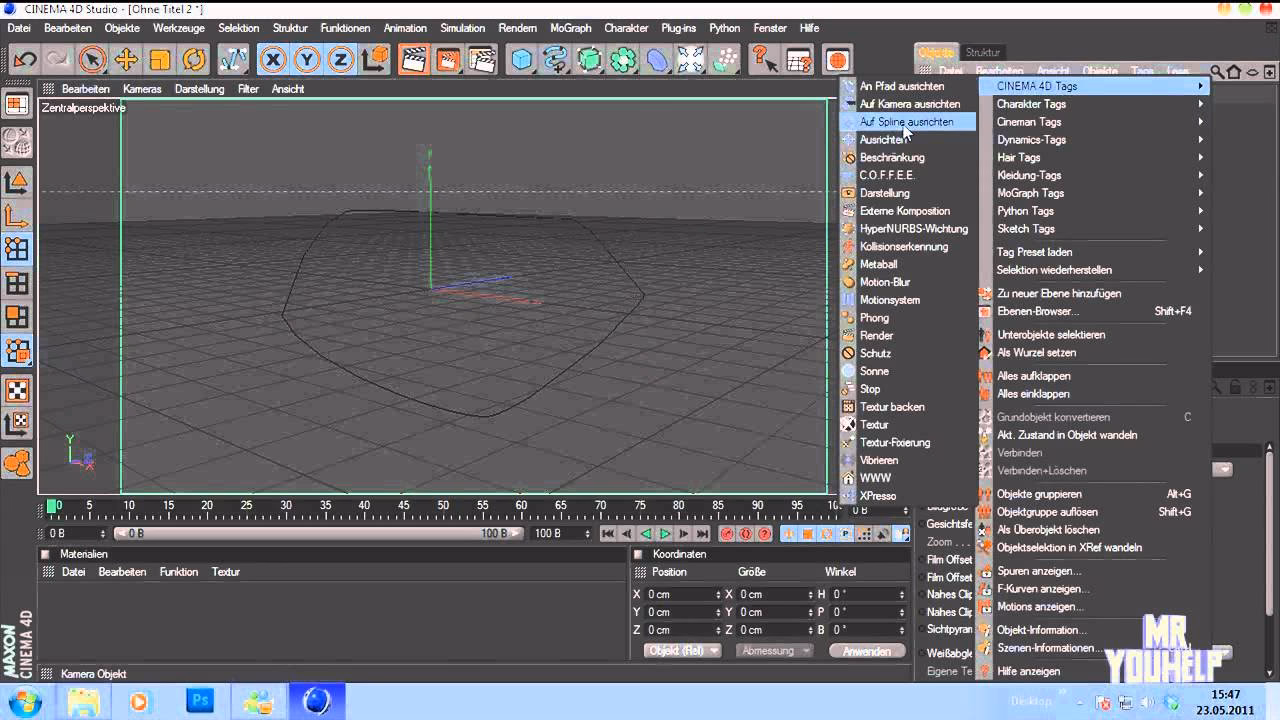This screenshot has width=1280, height=720.
Task: Open the Objekt (Rel) coordinate dropdown
Action: (x=682, y=651)
